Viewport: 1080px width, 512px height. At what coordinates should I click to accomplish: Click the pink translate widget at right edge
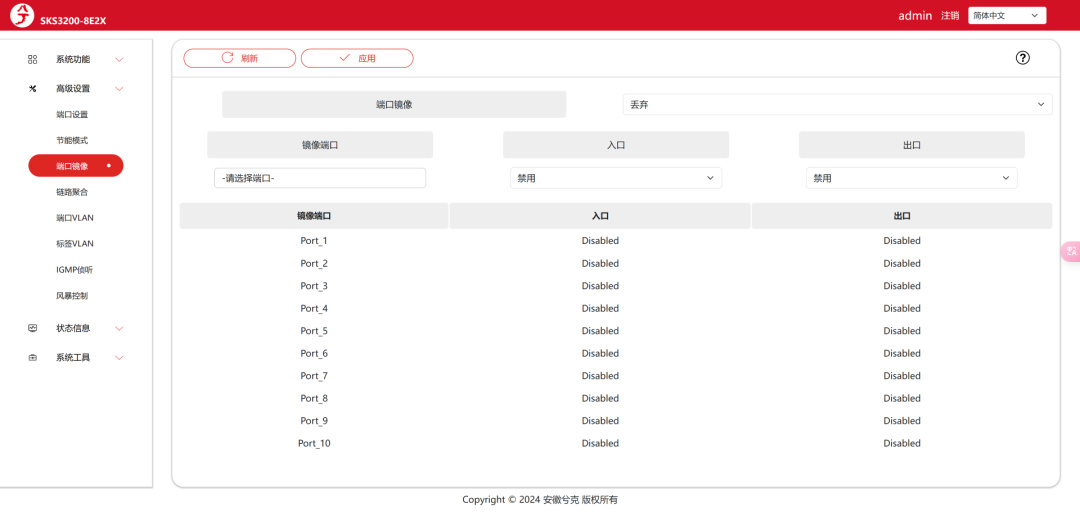click(x=1070, y=252)
